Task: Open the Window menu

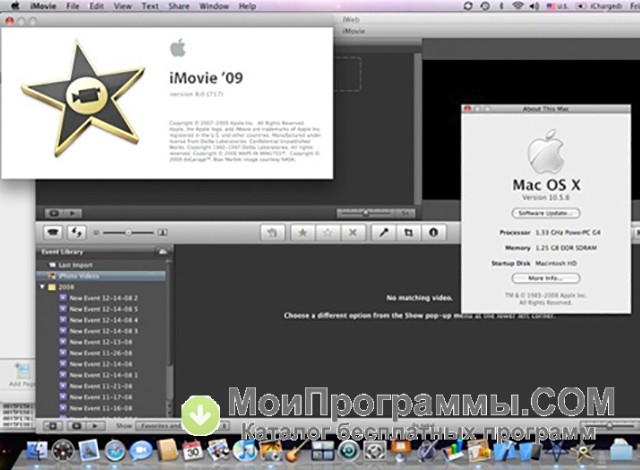Action: tap(214, 6)
